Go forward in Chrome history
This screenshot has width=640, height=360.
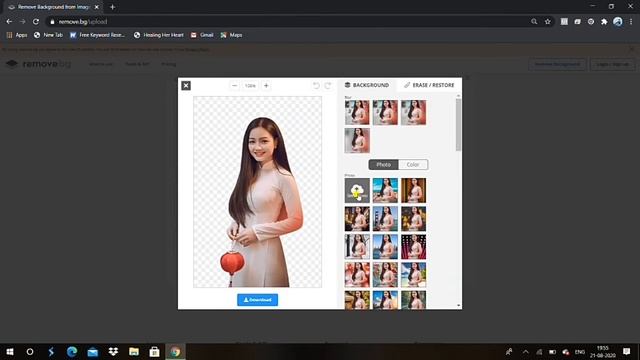pos(22,22)
